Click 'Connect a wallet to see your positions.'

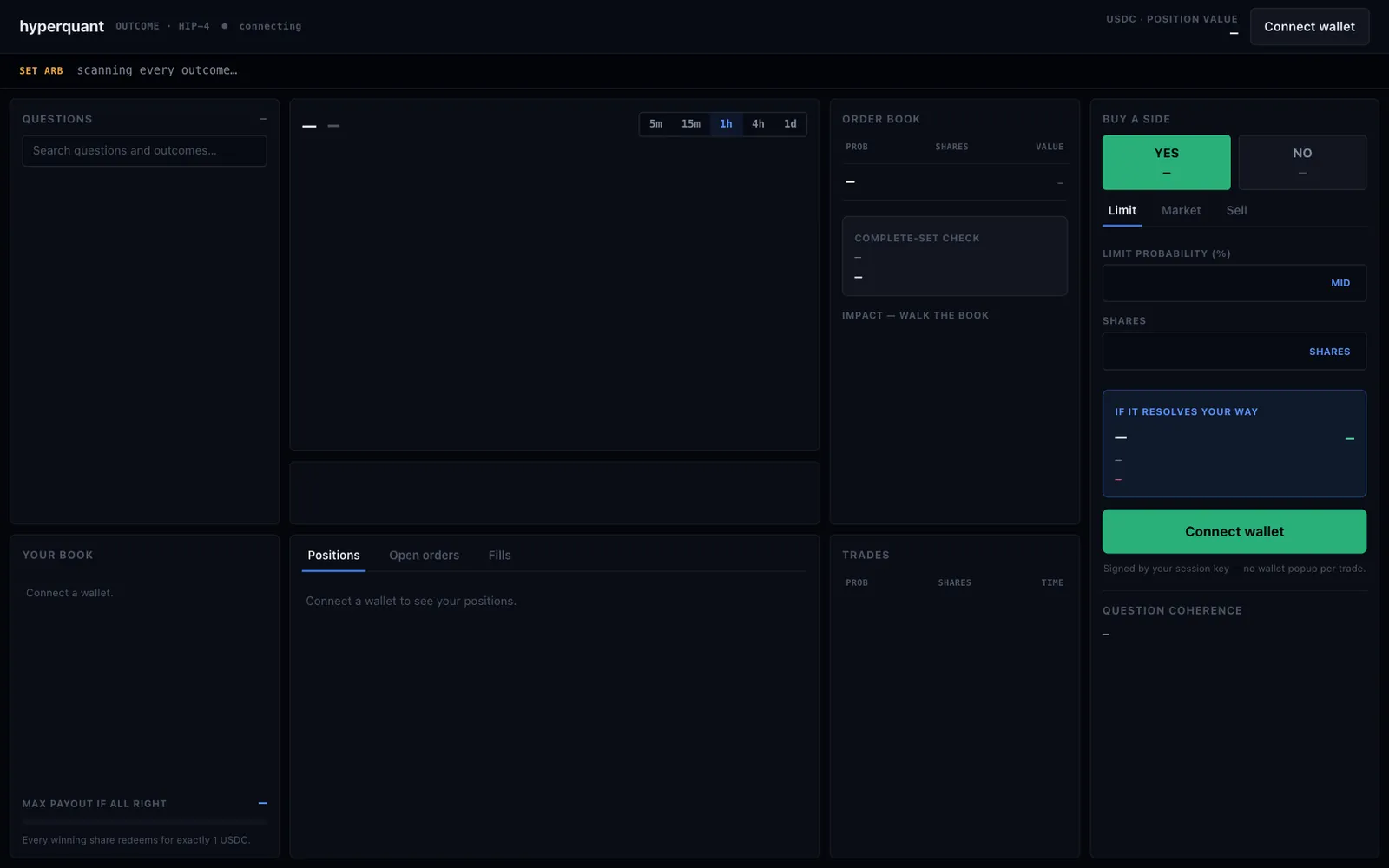(x=411, y=601)
